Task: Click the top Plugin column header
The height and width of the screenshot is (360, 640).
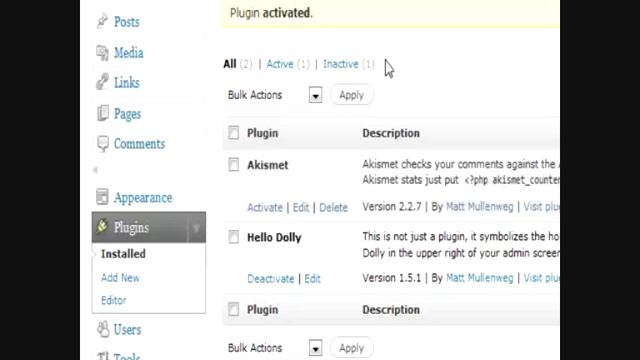Action: pos(262,133)
